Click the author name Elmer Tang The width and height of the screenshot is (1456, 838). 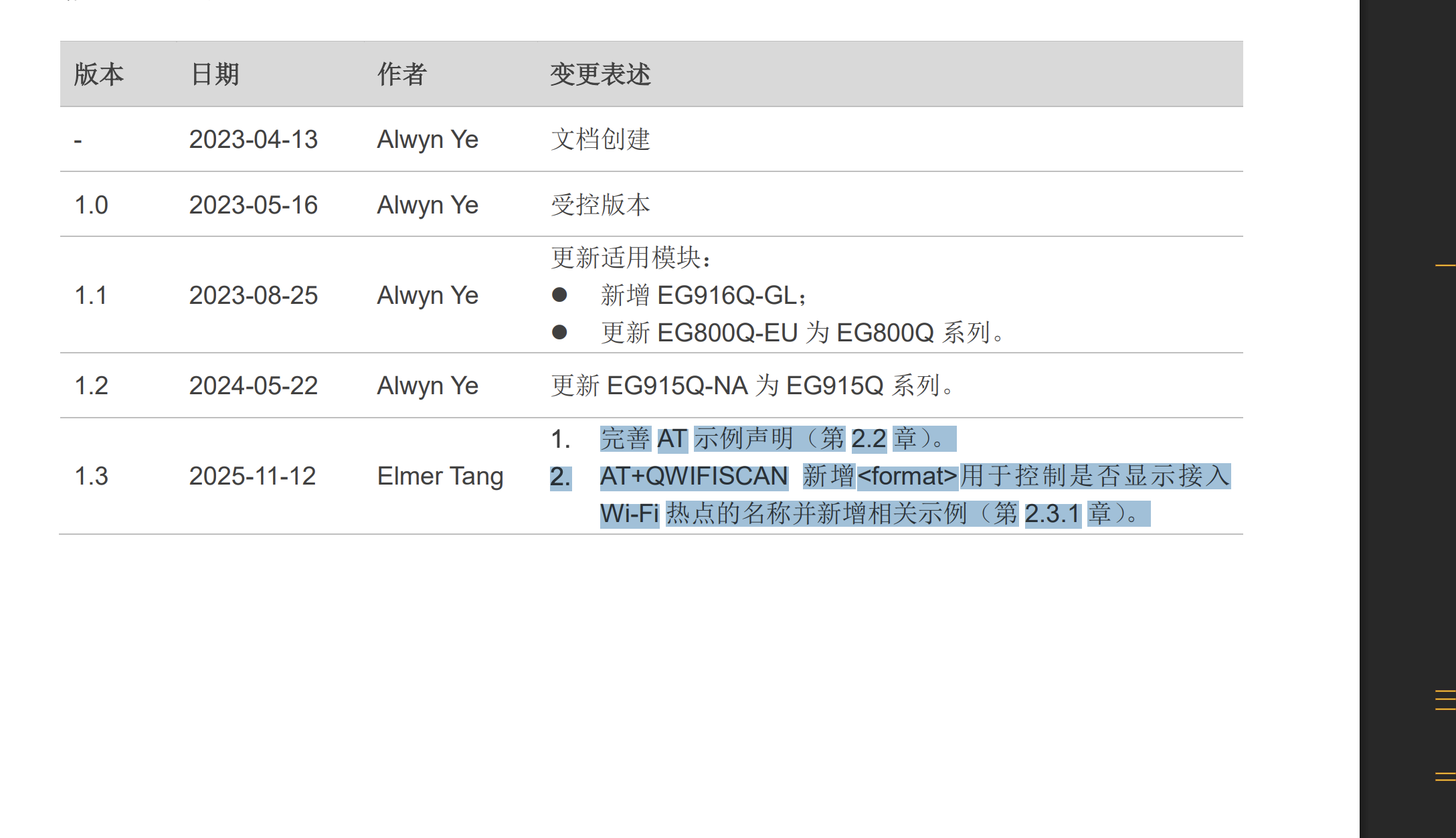pyautogui.click(x=440, y=477)
